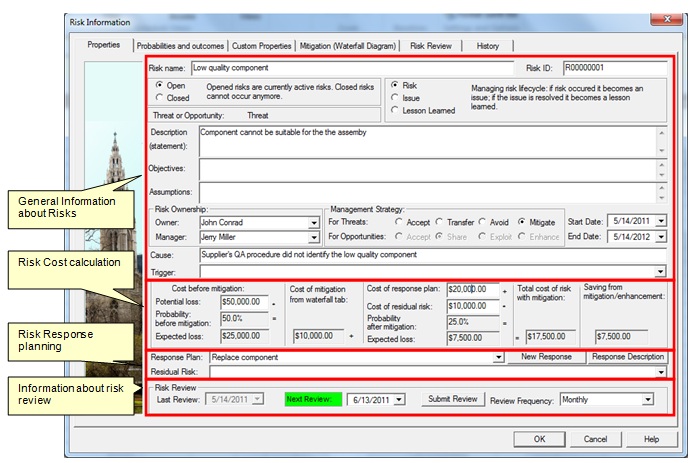Select the Open radio button
This screenshot has width=691, height=463.
160,85
